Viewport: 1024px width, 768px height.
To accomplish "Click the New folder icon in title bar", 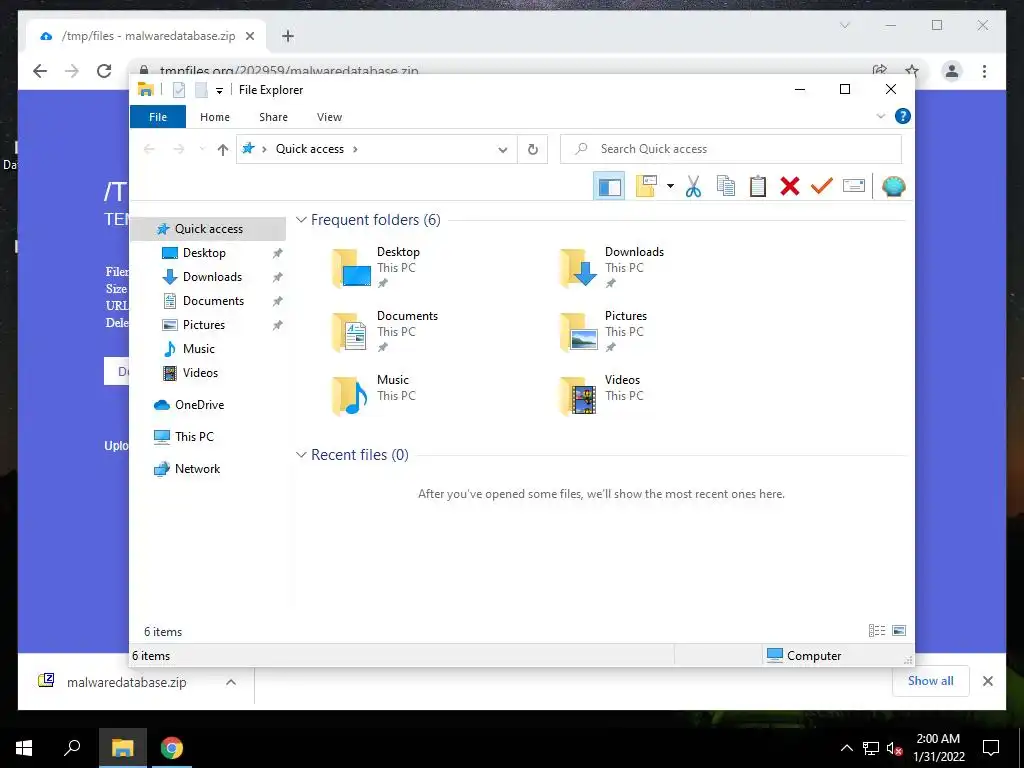I will (201, 90).
